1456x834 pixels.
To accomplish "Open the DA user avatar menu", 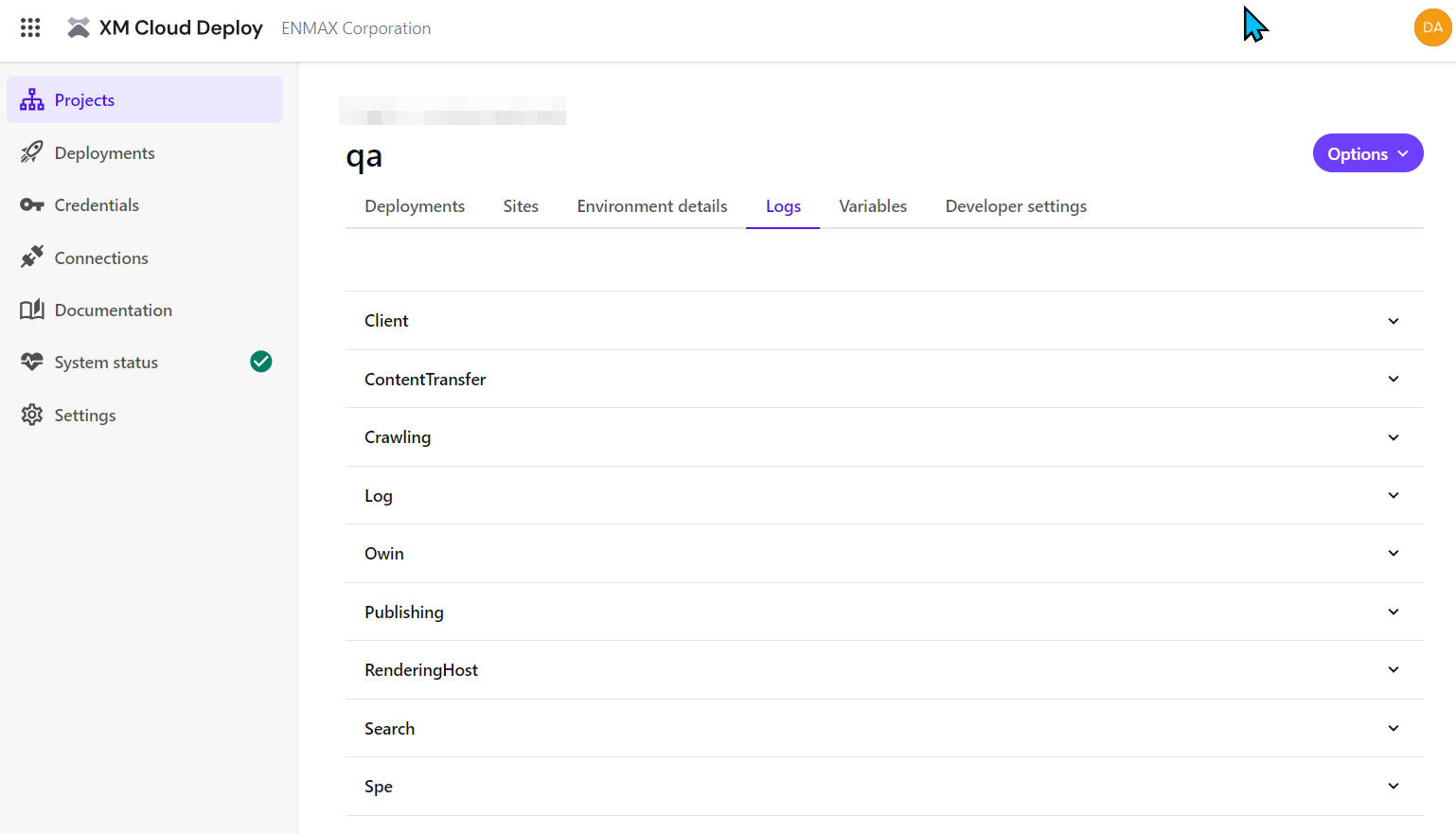I will [x=1432, y=27].
